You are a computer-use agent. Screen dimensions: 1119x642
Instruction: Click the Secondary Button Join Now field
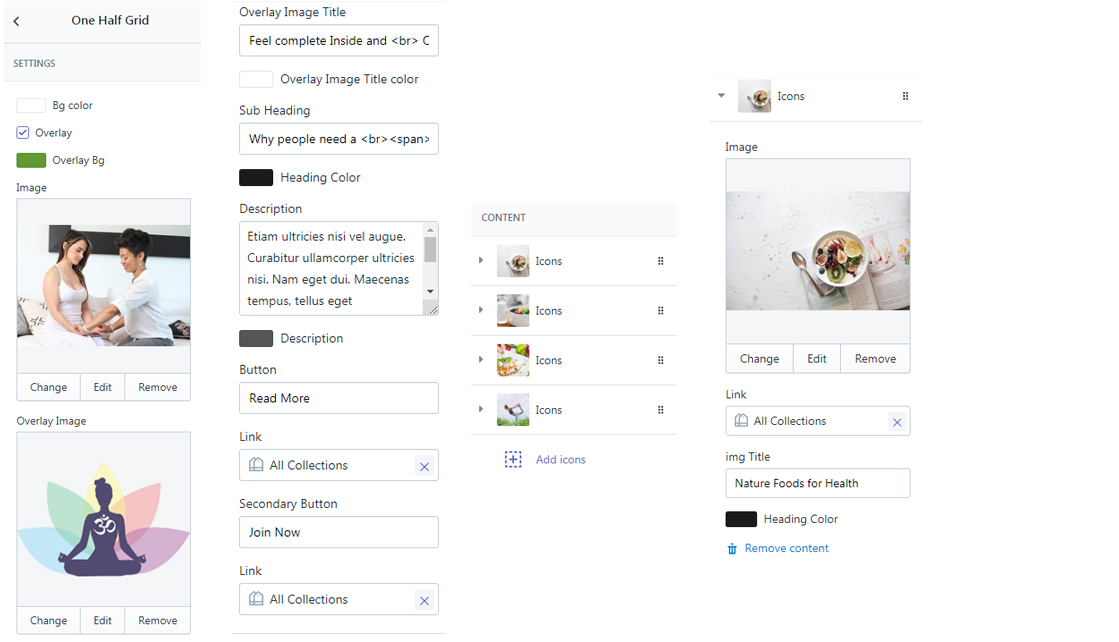339,532
